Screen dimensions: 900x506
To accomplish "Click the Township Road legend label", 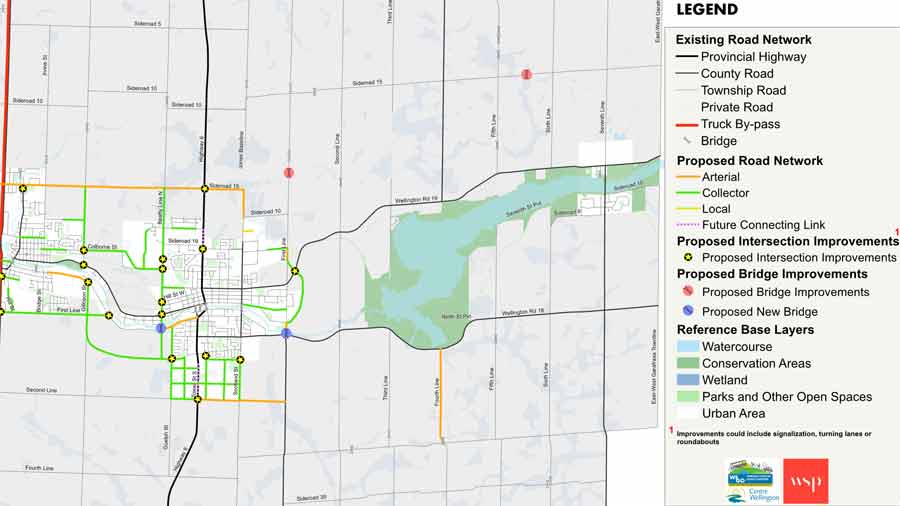I will [x=743, y=91].
